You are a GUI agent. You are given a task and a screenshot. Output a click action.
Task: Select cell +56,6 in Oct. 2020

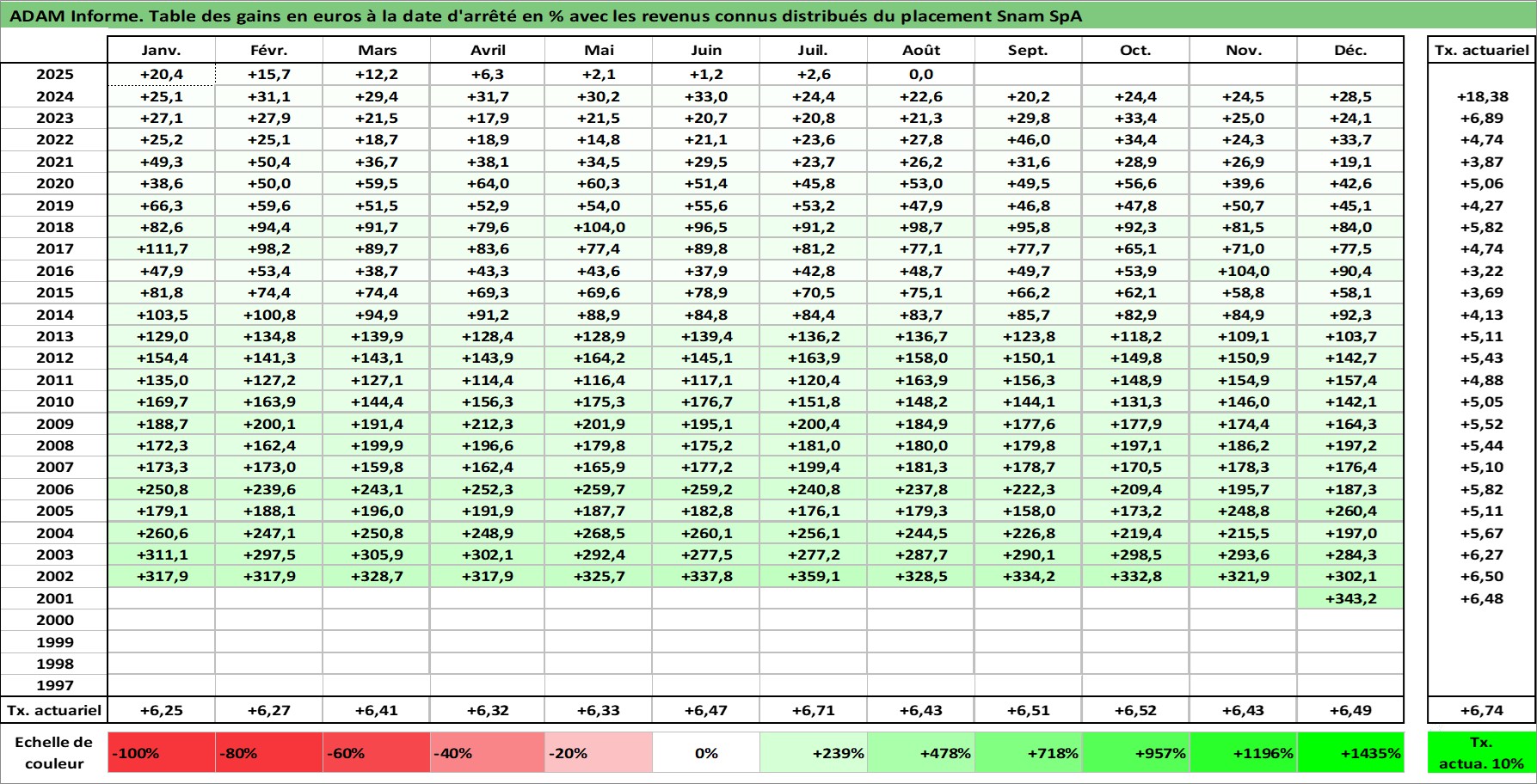[x=1135, y=184]
